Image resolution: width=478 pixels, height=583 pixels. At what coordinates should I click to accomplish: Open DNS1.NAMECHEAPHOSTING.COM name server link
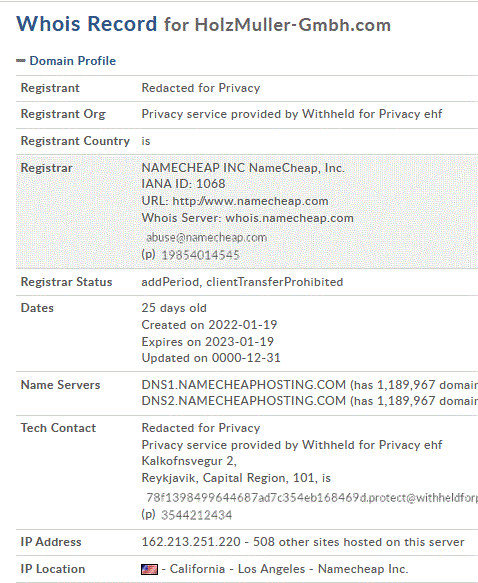(x=243, y=385)
